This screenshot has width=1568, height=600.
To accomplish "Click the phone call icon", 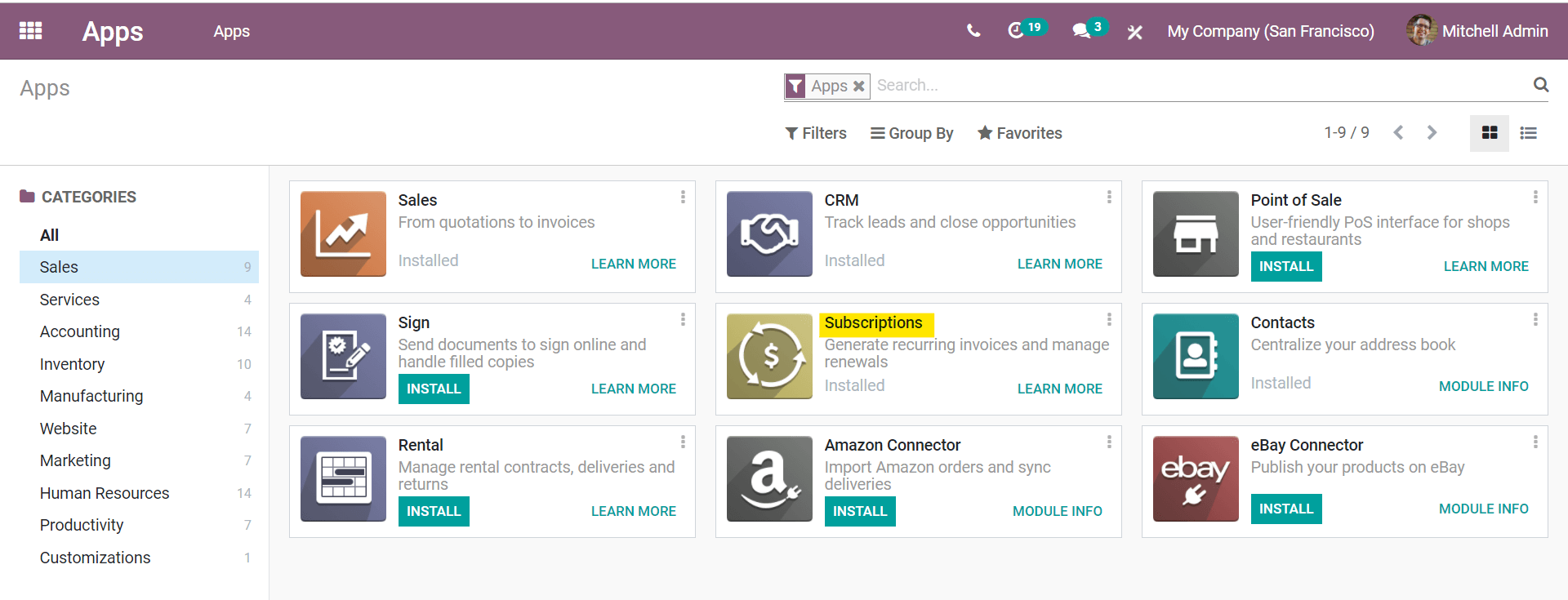I will pyautogui.click(x=973, y=31).
